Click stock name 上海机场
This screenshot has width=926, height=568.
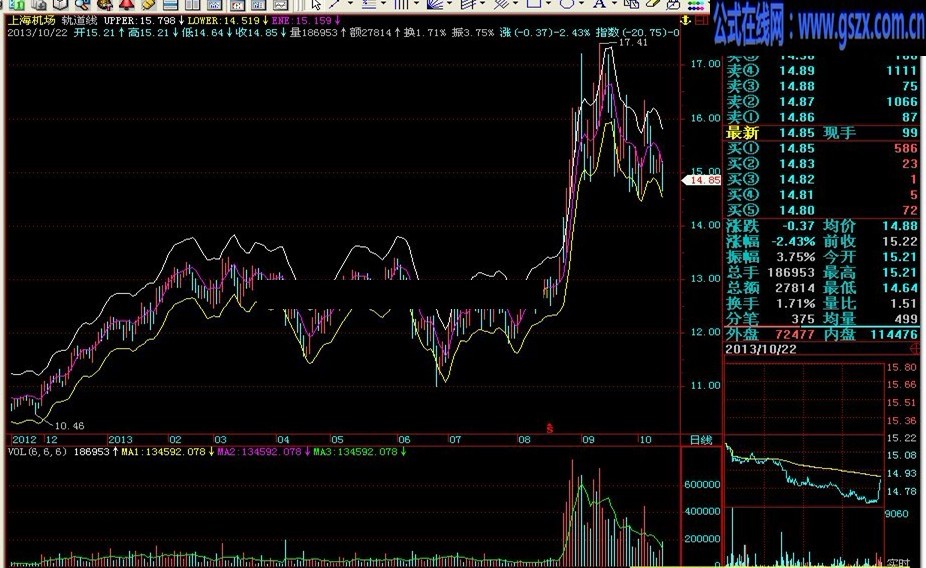coord(31,21)
